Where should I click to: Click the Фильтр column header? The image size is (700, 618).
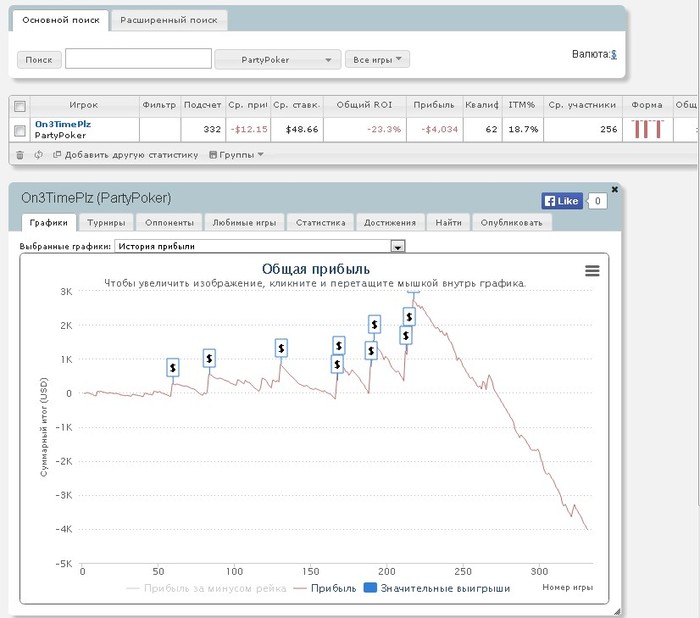tap(159, 105)
